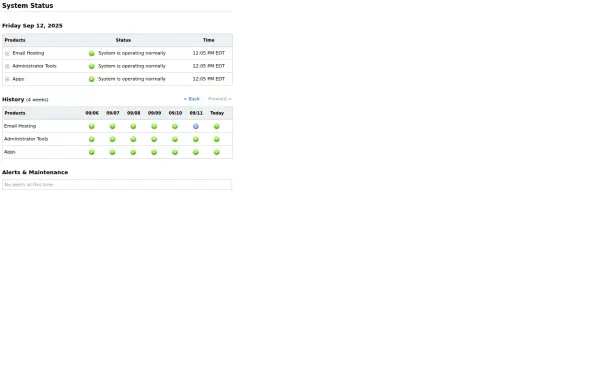This screenshot has width=600, height=375.
Task: Click Apps status icon for 09/08
Action: [x=133, y=152]
